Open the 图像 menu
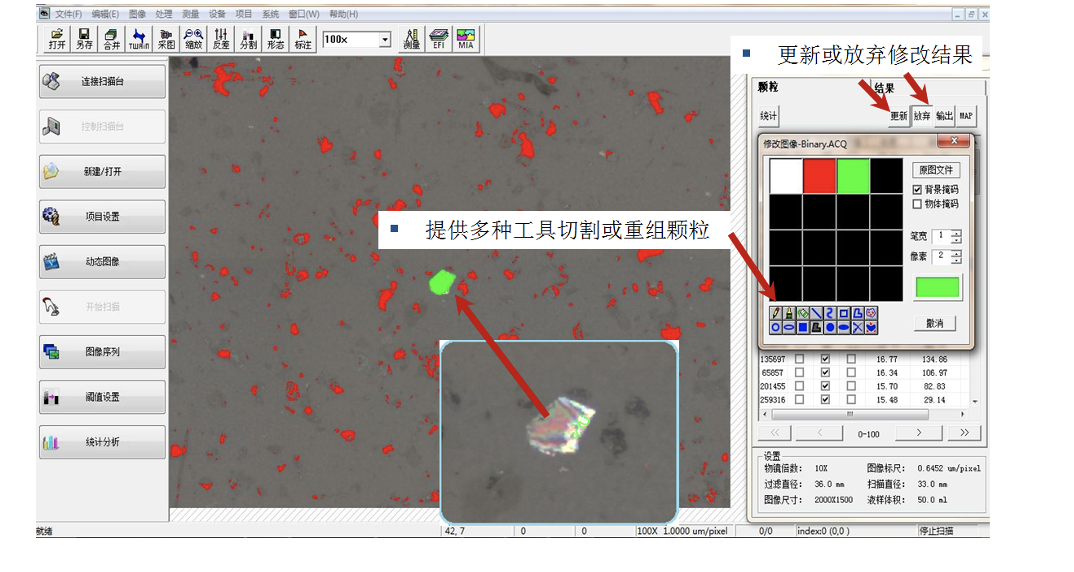 pos(138,14)
